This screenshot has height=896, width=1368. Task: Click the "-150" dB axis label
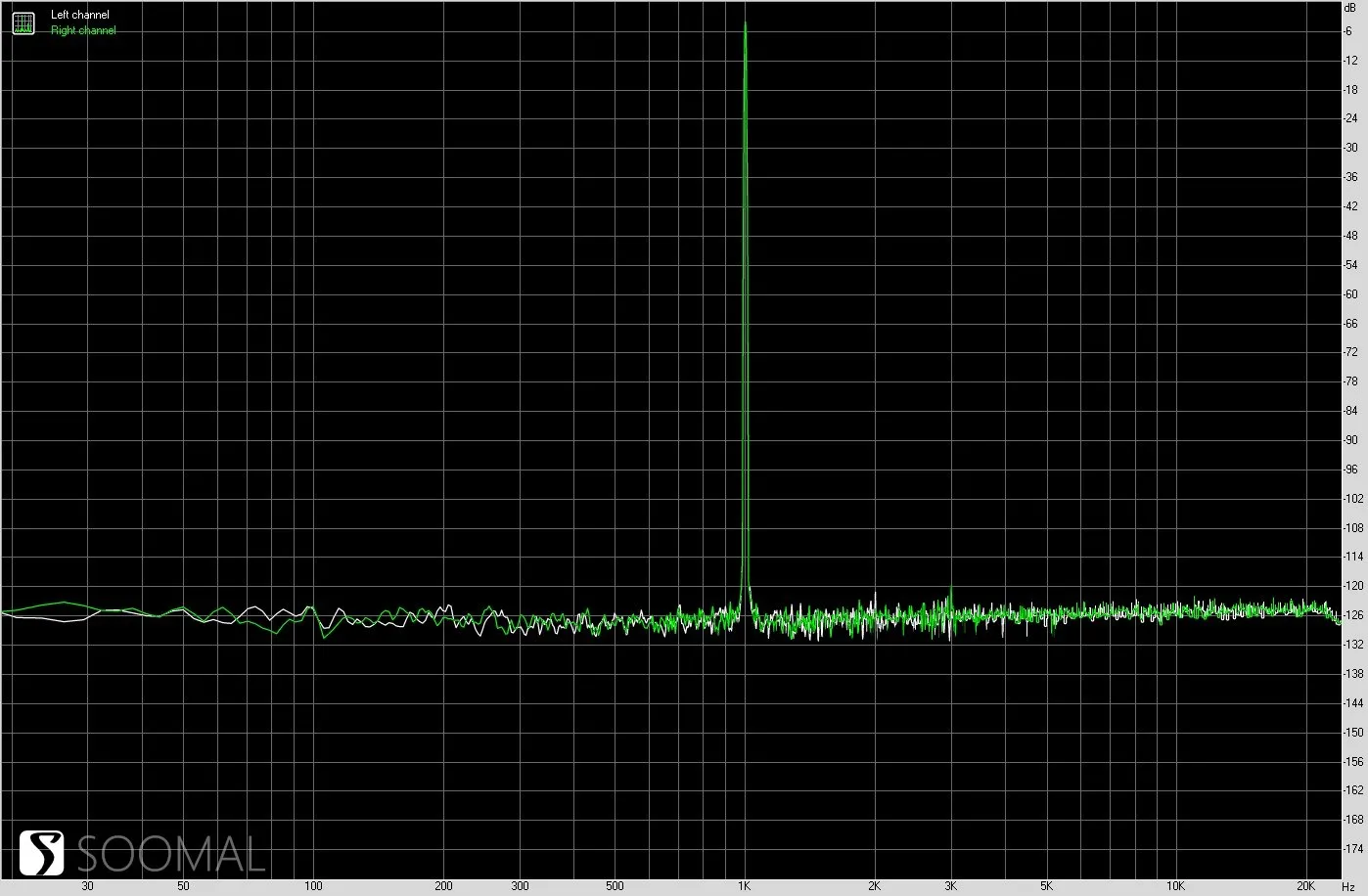(1352, 733)
